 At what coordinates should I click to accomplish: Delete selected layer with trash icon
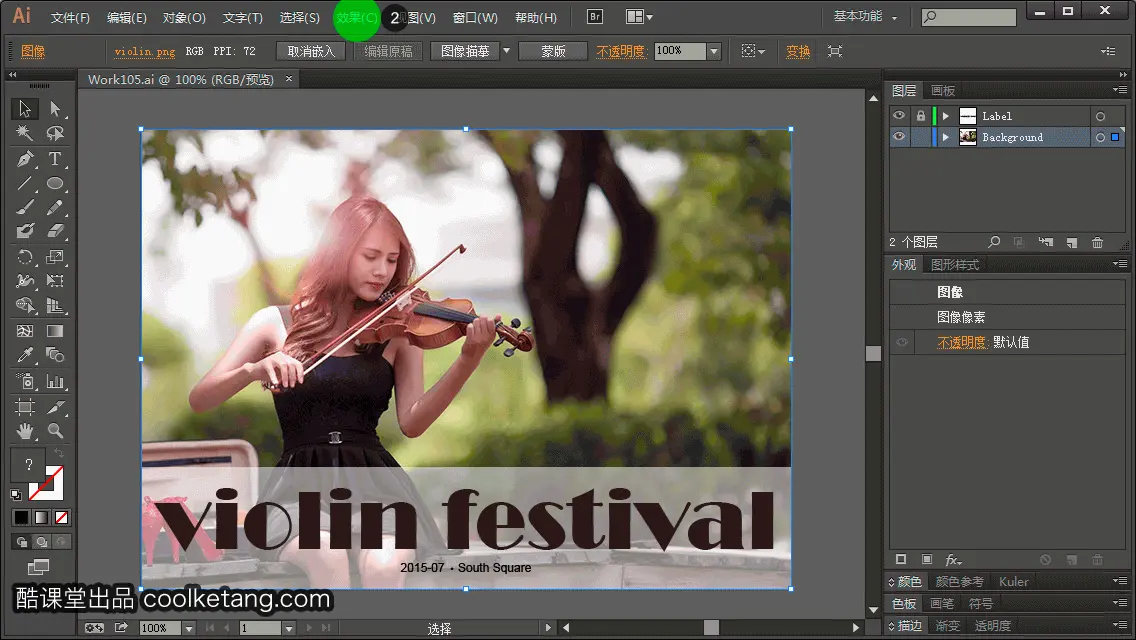(x=1098, y=242)
